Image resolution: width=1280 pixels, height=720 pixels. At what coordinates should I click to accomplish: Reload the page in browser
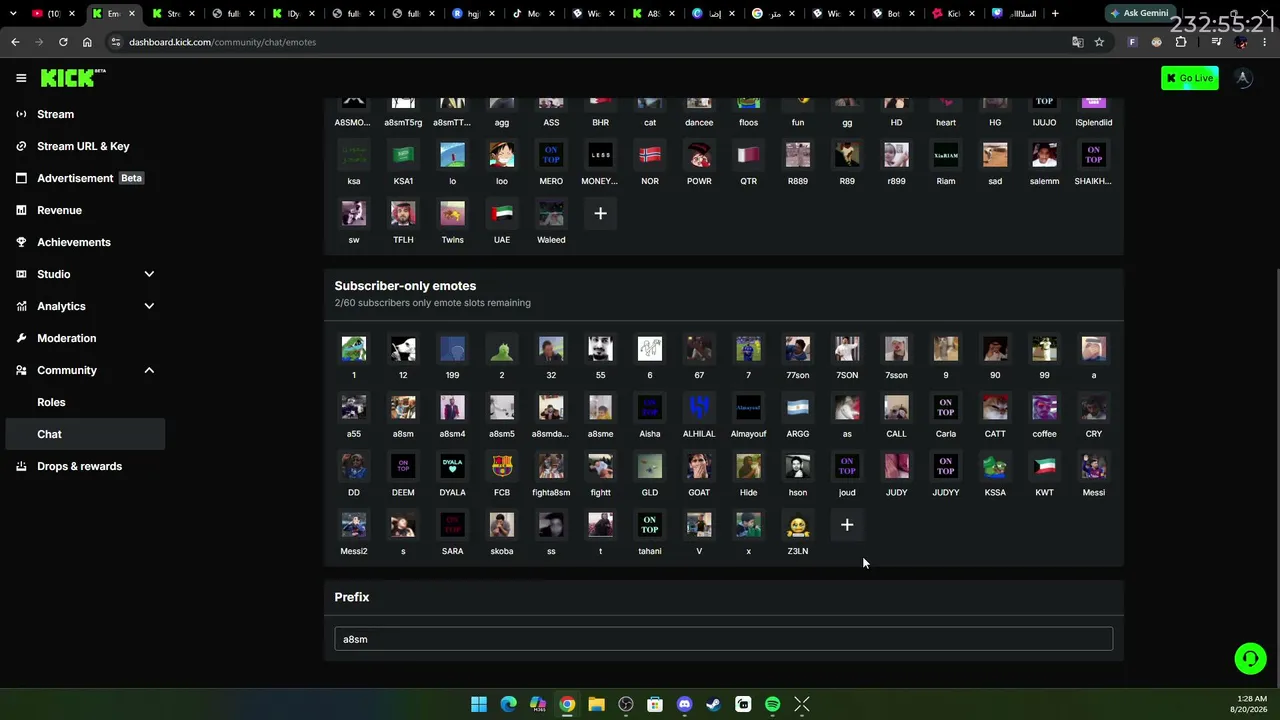click(63, 42)
